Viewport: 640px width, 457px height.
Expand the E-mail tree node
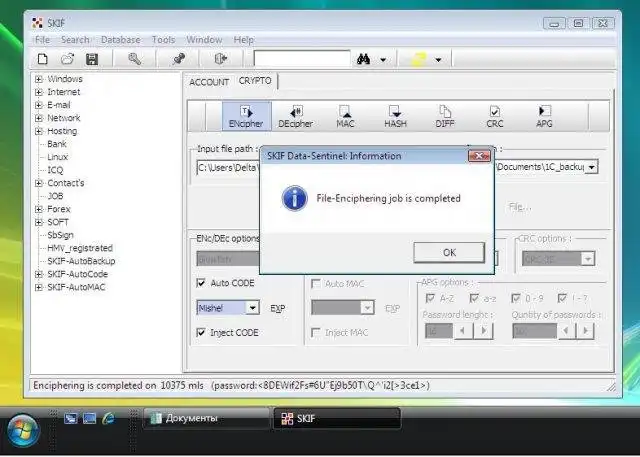(x=39, y=105)
